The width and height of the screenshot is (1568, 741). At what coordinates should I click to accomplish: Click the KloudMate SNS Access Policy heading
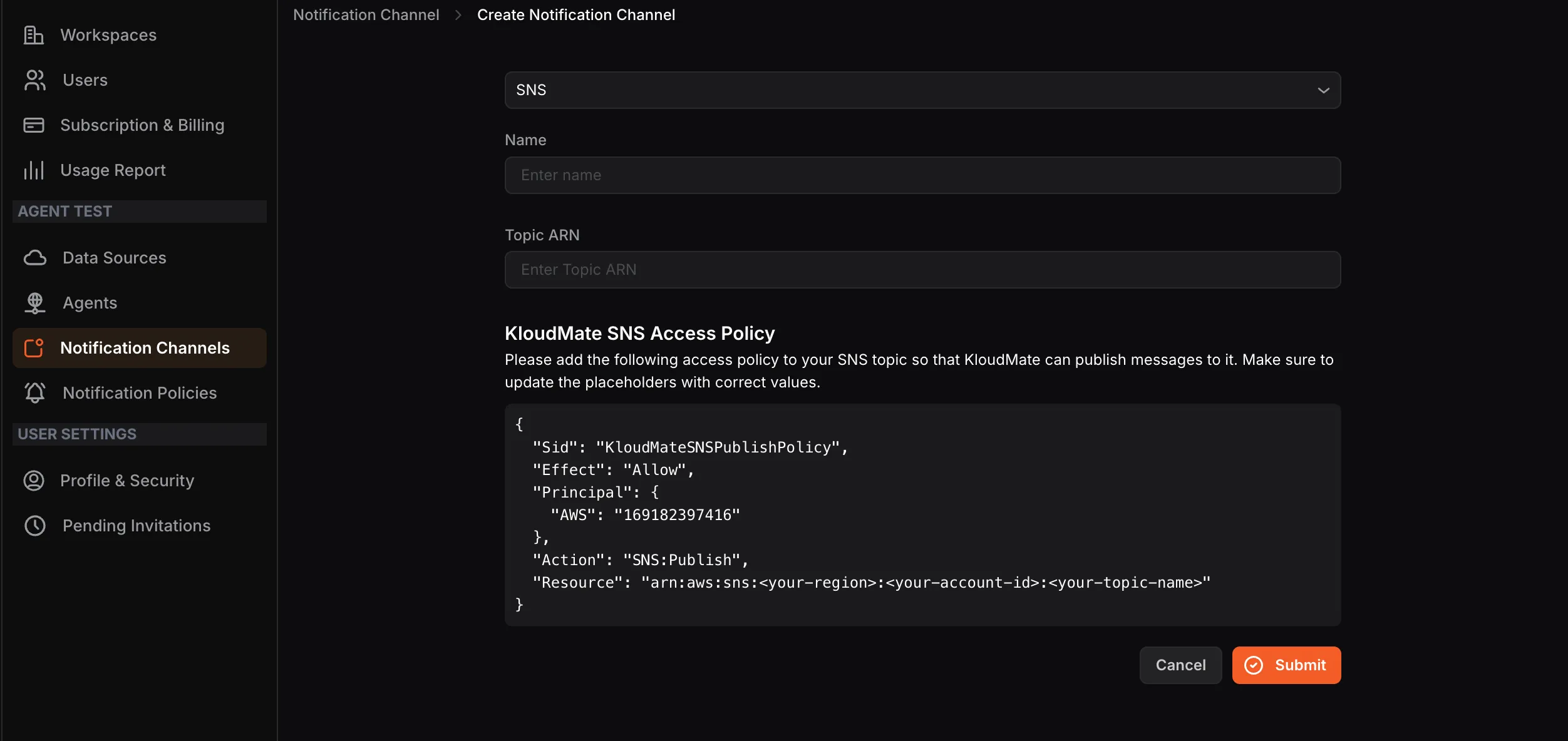640,334
